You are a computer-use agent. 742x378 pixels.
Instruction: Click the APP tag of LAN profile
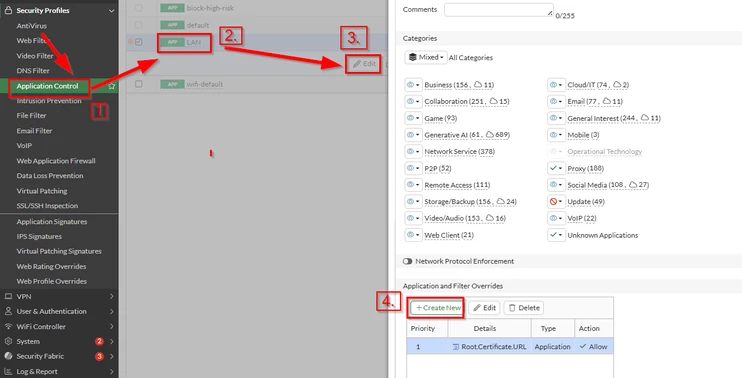[172, 42]
